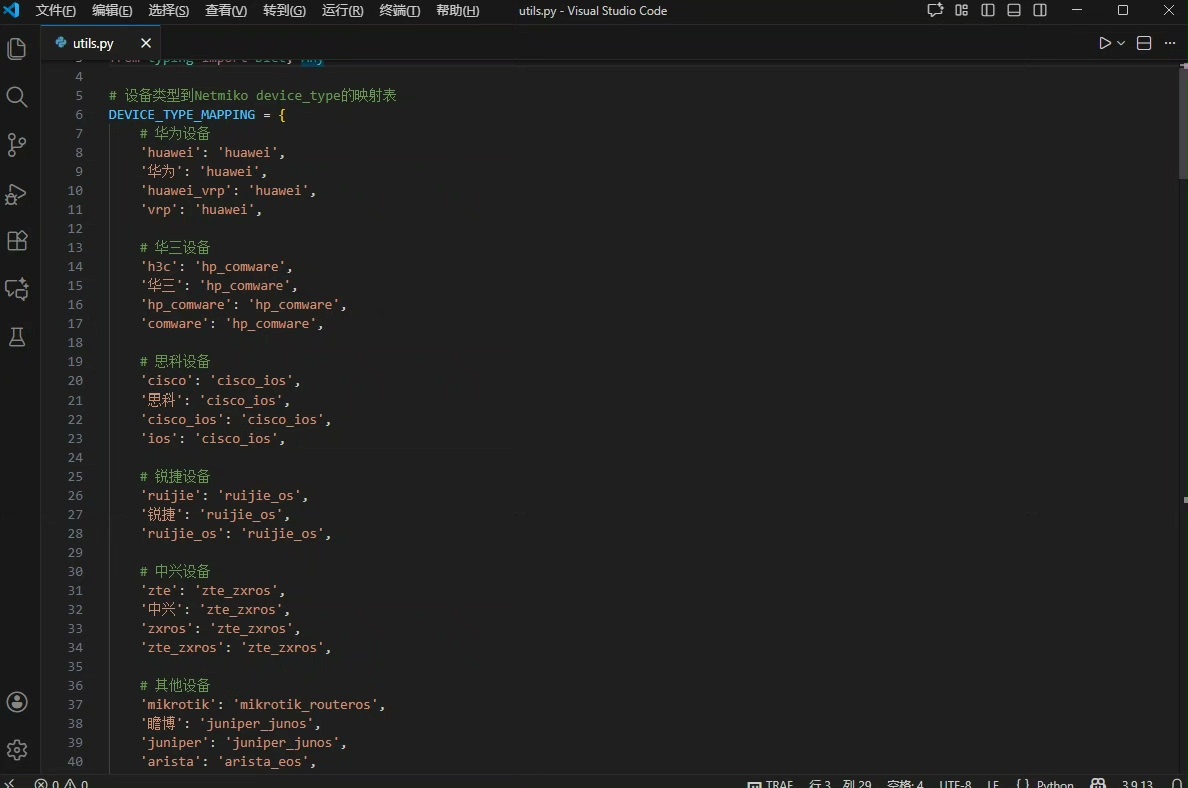Run the Python file with play button

tap(1105, 44)
